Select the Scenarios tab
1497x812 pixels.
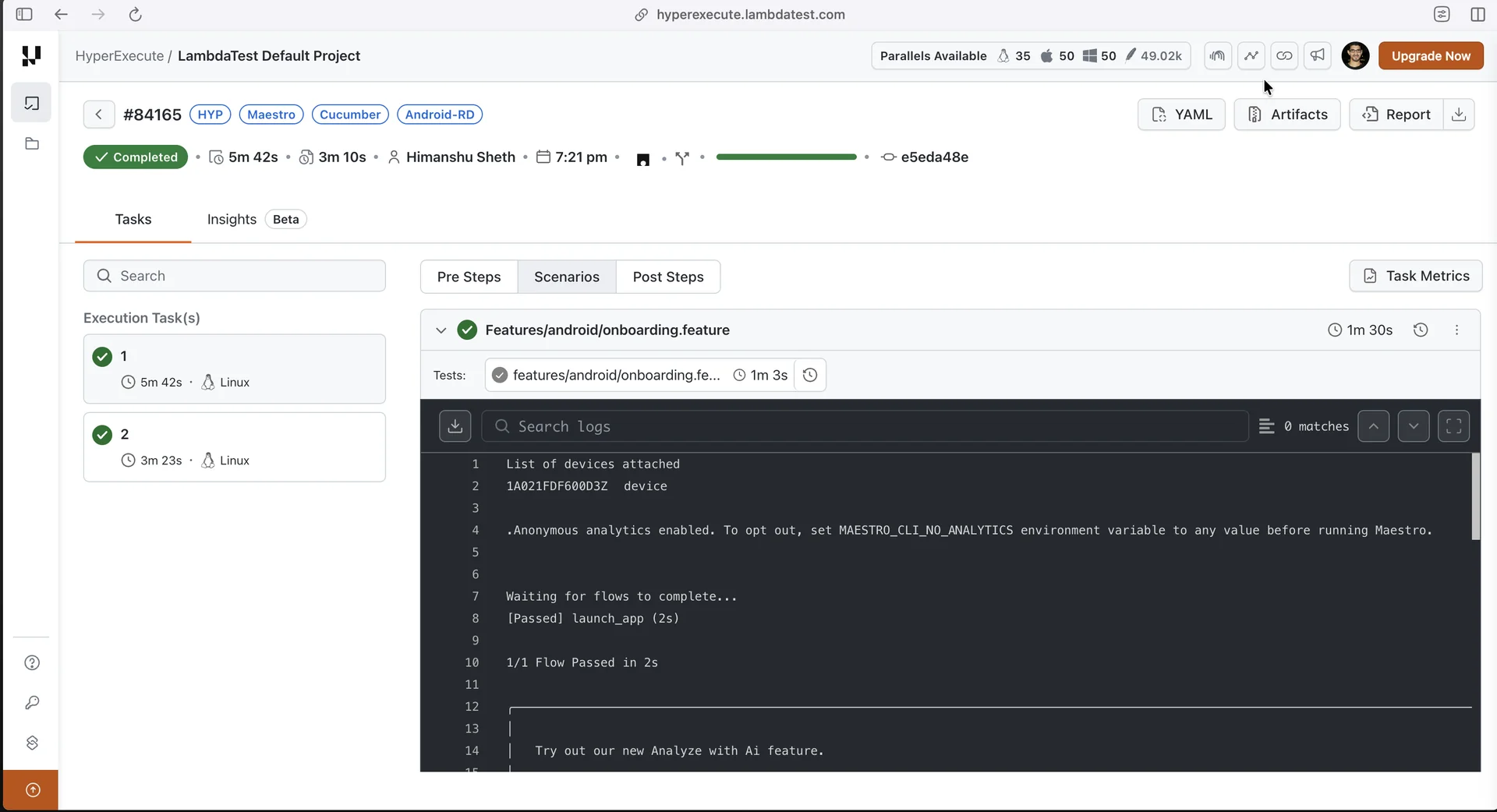pyautogui.click(x=567, y=277)
